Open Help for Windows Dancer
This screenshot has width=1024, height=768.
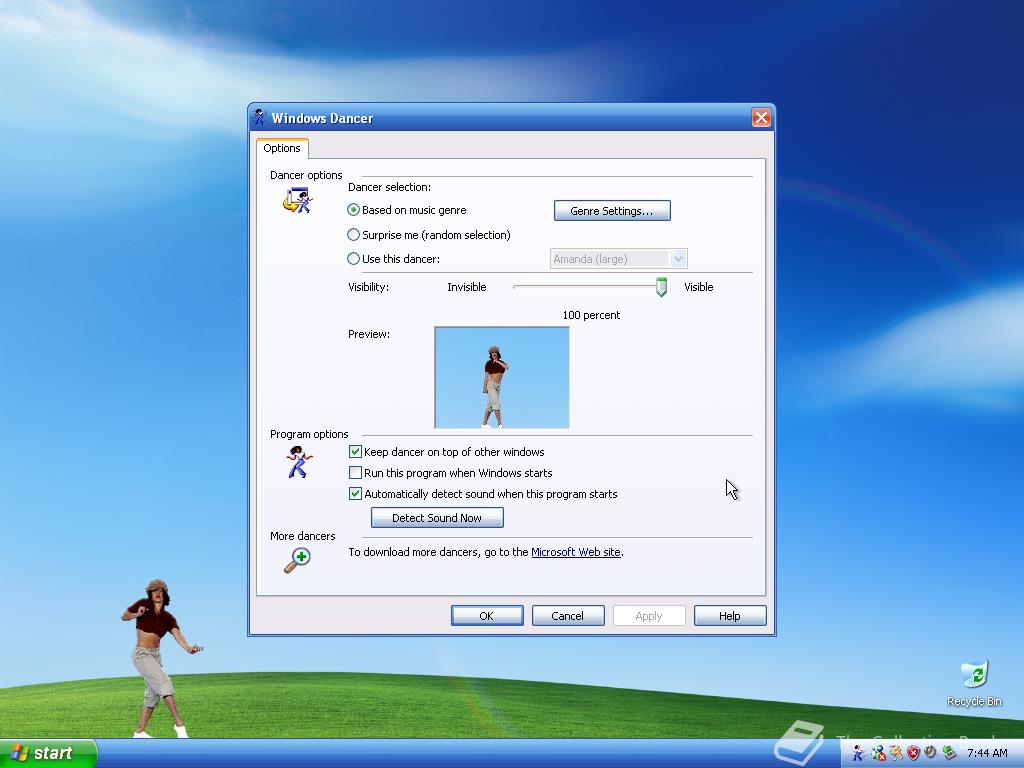729,616
